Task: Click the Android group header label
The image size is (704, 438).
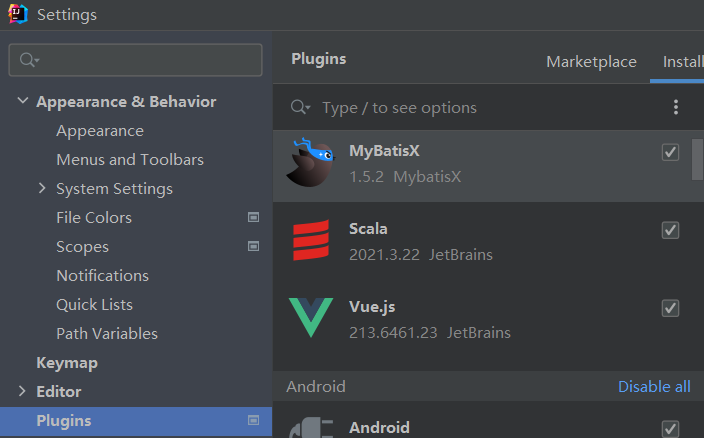Action: [x=316, y=386]
